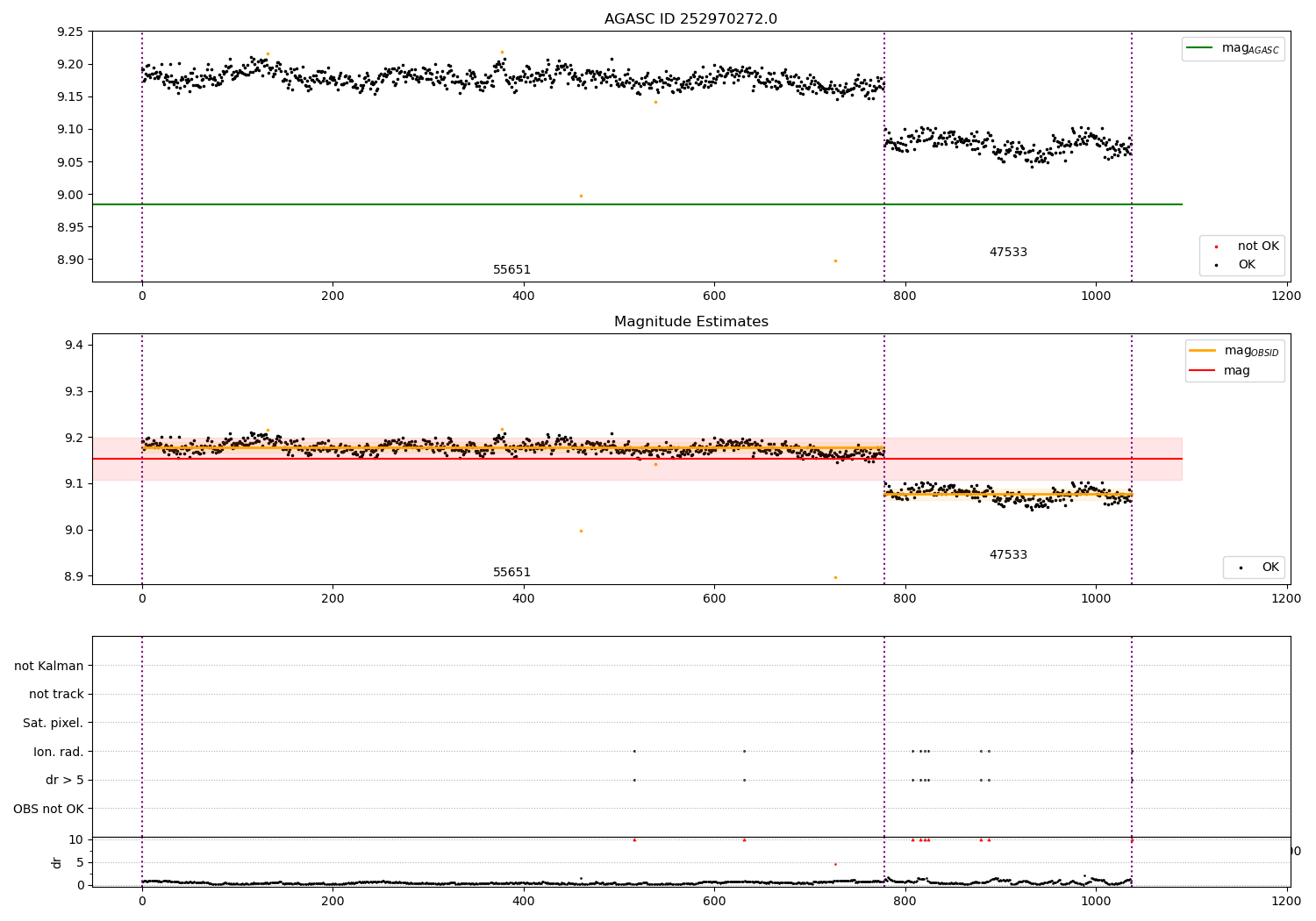Click the 'Ion. rad.' axis label
Viewport: 1316px width, 921px height.
click(59, 753)
